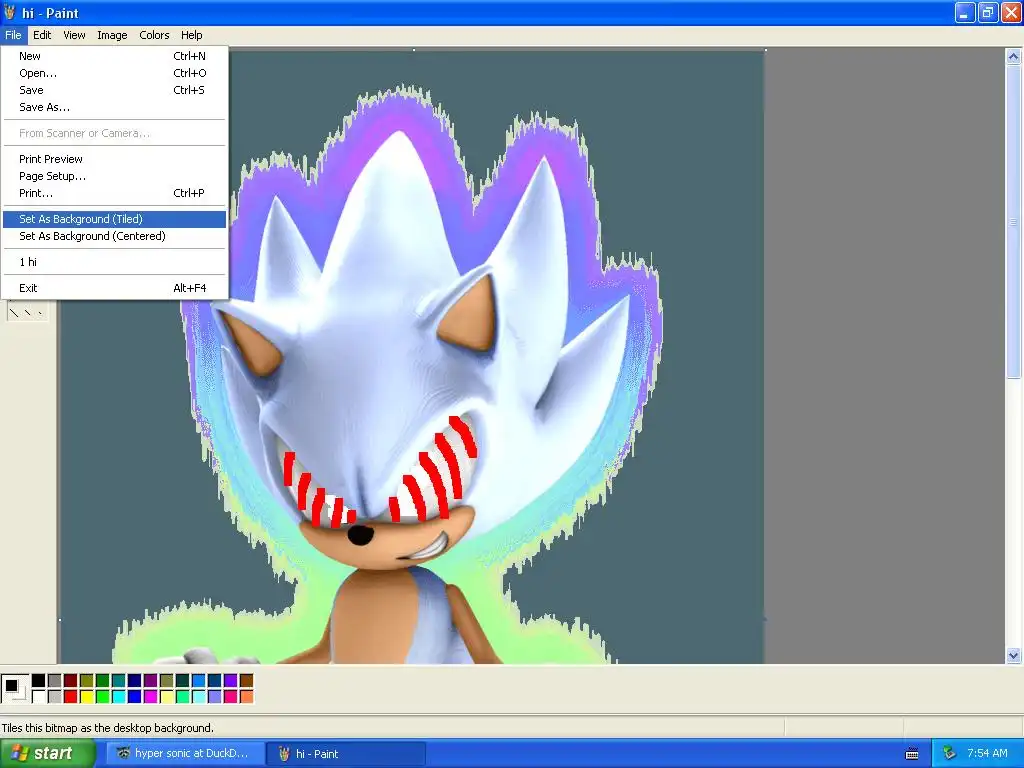
Task: Pick the black color swatch
Action: coord(39,680)
